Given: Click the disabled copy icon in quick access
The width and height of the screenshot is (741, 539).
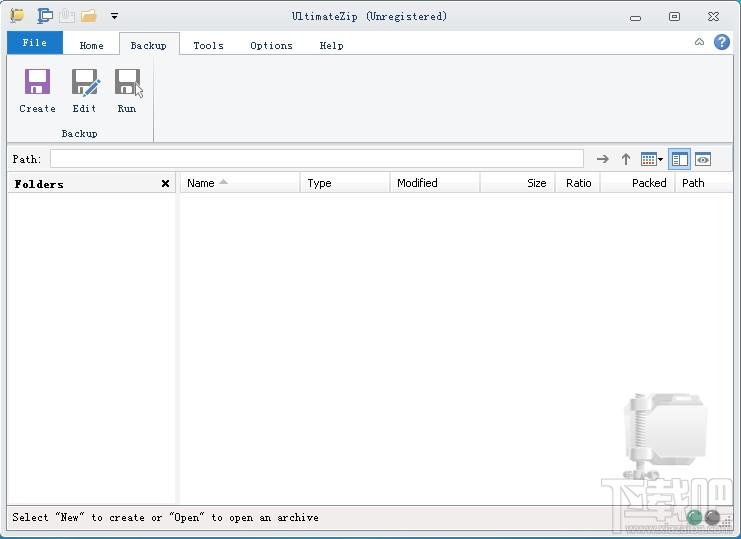Looking at the screenshot, I should [x=67, y=16].
